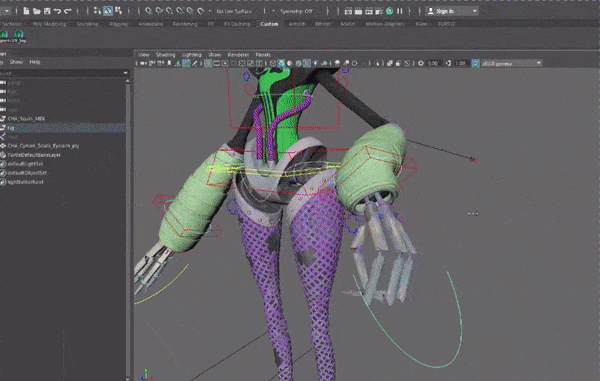600x381 pixels.
Task: Click the Outliner vertical scrollbar
Action: tap(128, 230)
